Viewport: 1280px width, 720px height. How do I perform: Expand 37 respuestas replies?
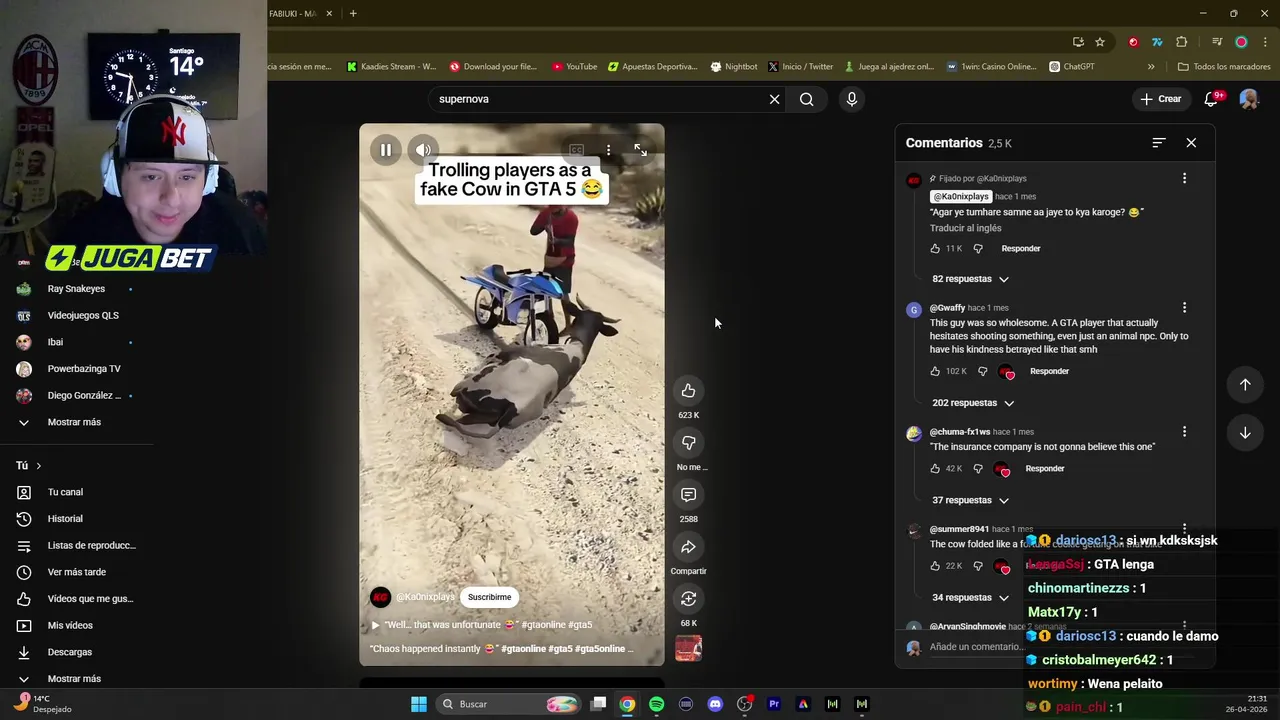pyautogui.click(x=970, y=500)
